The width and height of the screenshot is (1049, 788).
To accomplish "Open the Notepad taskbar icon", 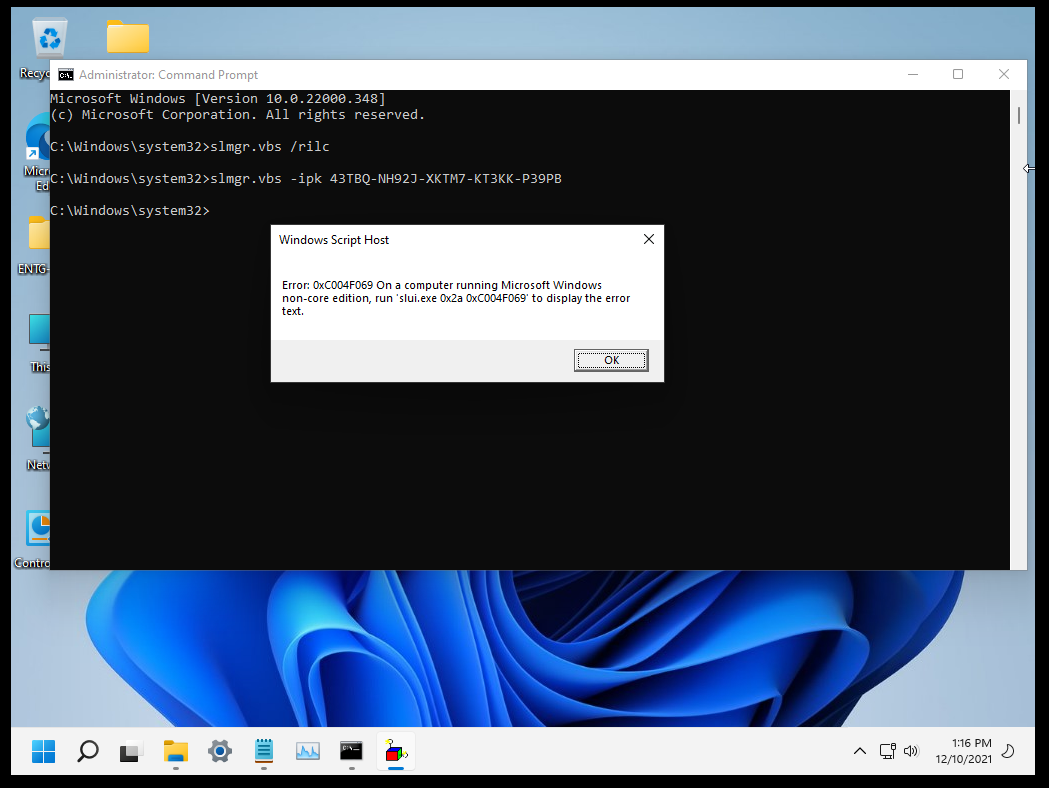I will click(x=264, y=751).
